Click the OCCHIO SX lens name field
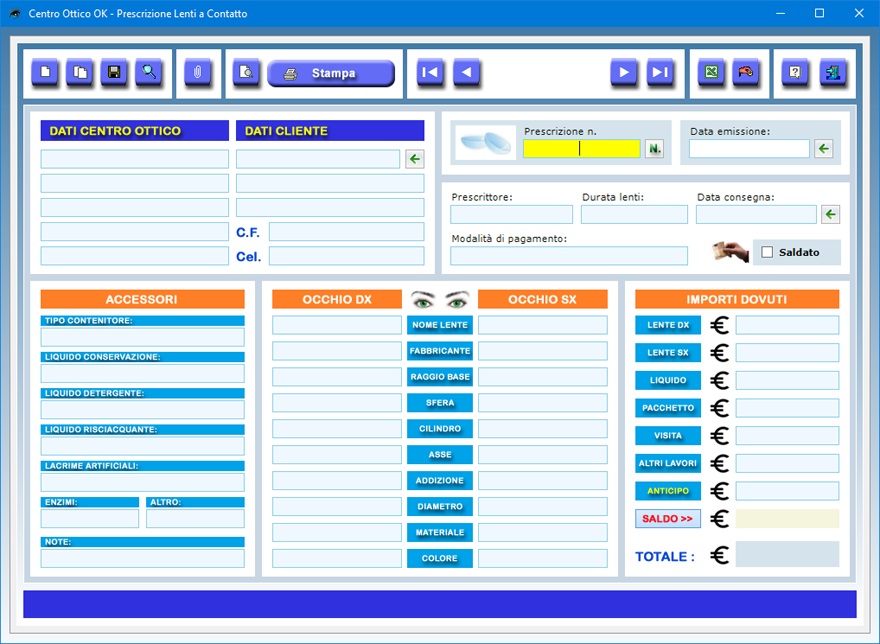Screen dimensions: 880x644 click(x=543, y=325)
